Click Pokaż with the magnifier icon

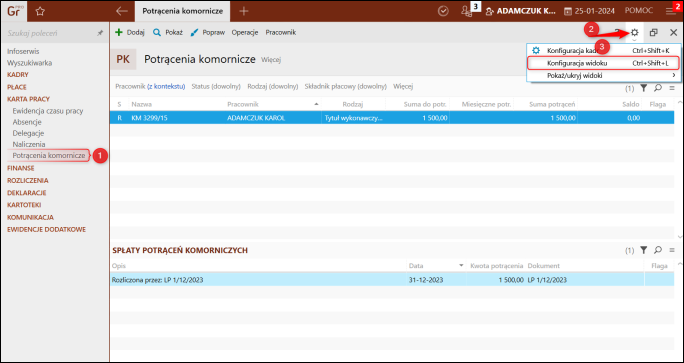coord(168,32)
